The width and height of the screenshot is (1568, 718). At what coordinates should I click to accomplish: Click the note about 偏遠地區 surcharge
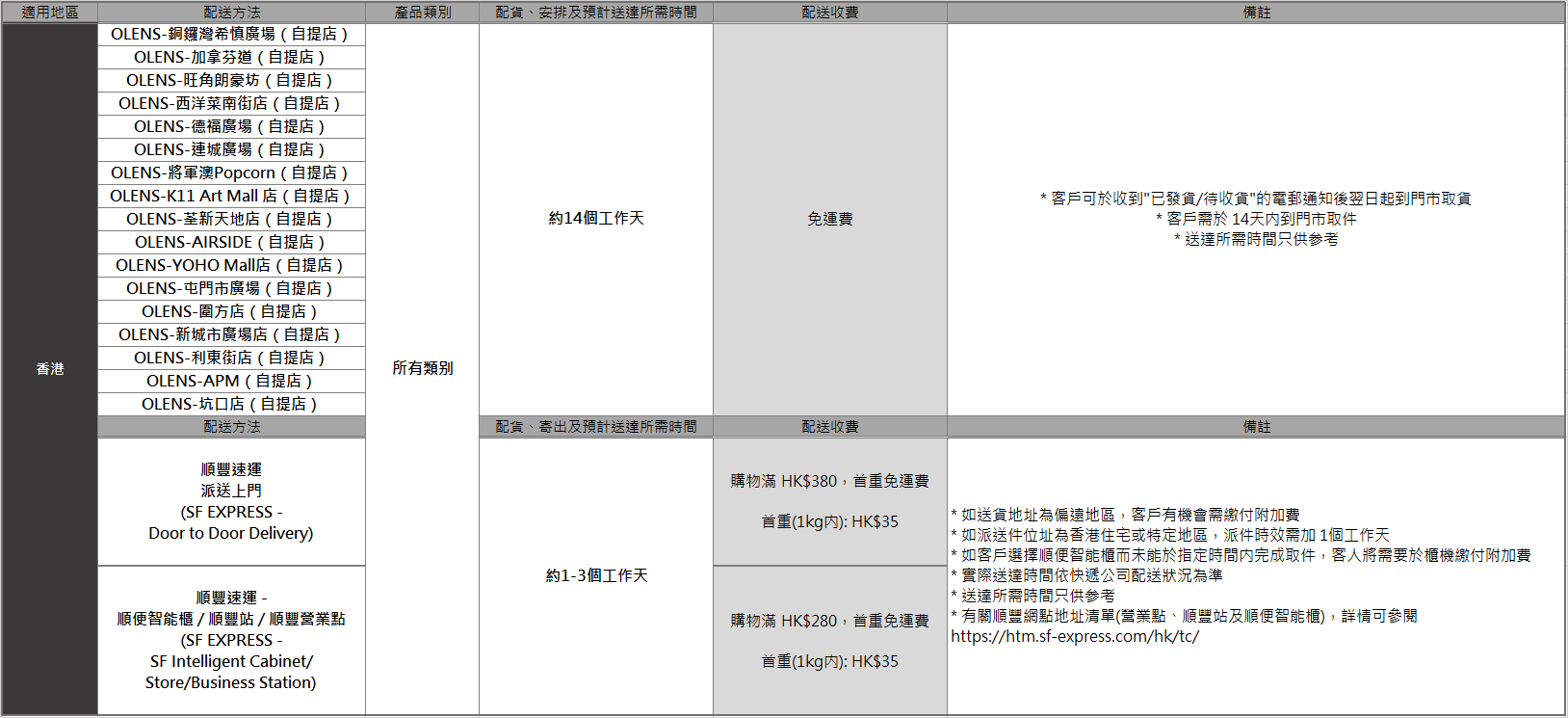point(1126,515)
